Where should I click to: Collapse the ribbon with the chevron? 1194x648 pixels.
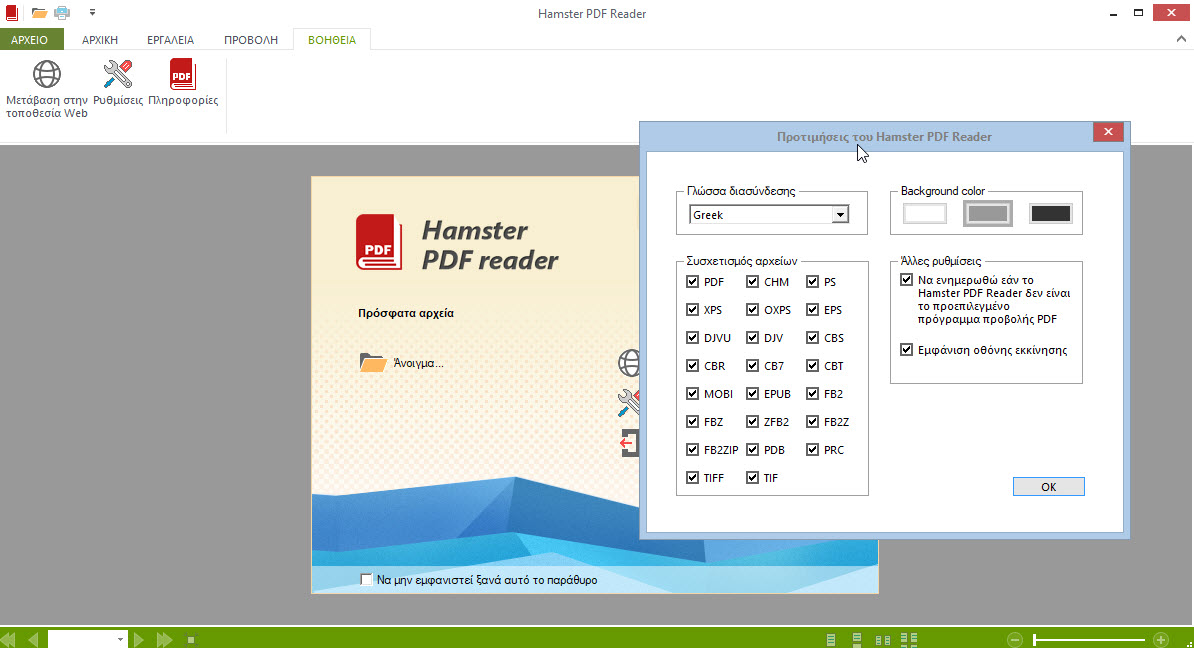tap(1181, 39)
